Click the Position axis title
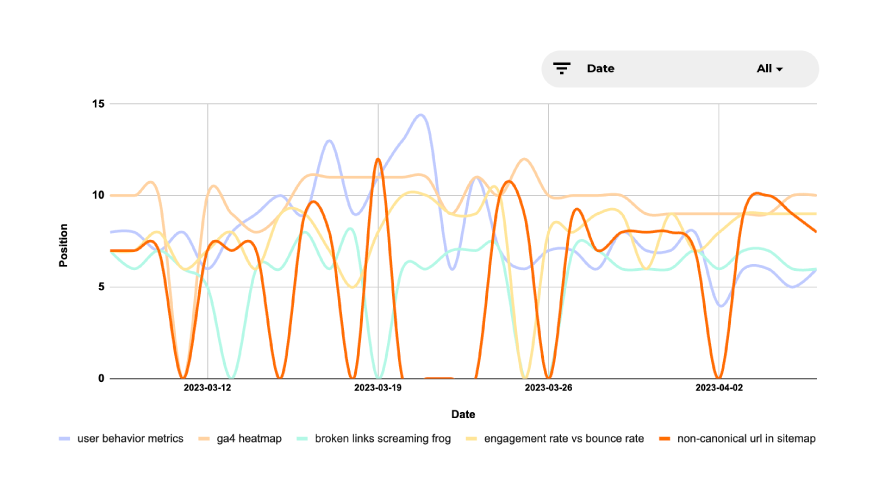Viewport: 891px width, 501px height. click(63, 245)
